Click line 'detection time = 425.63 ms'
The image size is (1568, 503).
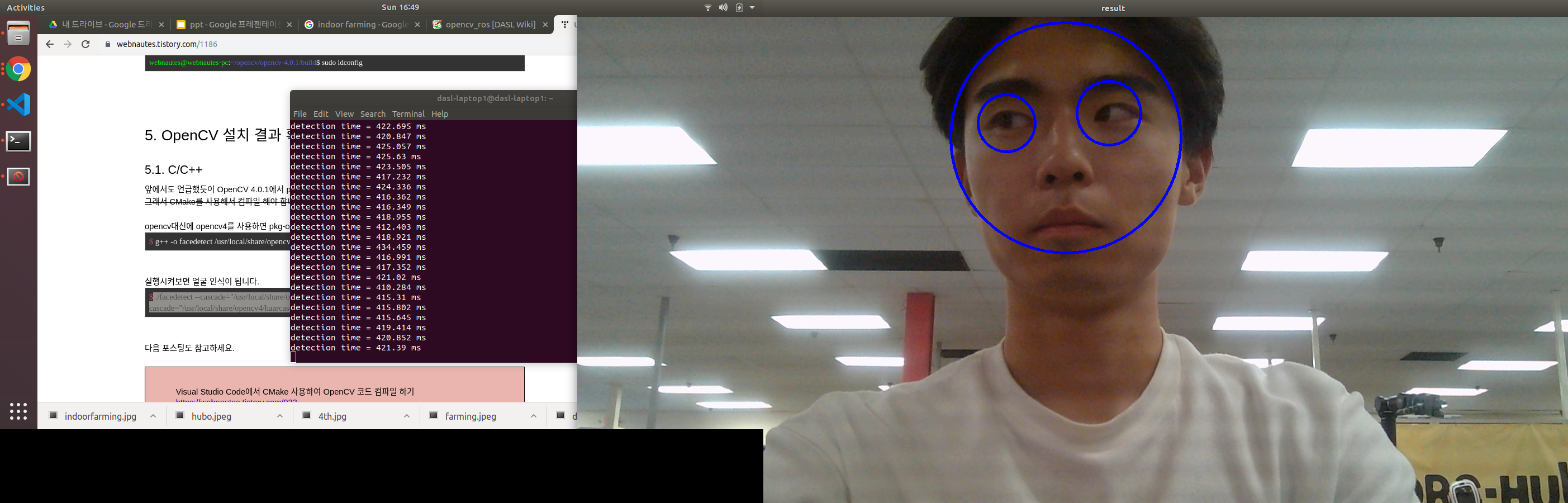click(355, 156)
